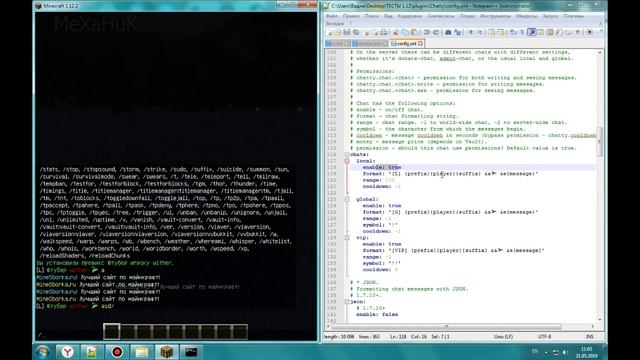Click the Minecraft taskbar icon
640x360 pixels.
pyautogui.click(x=167, y=352)
